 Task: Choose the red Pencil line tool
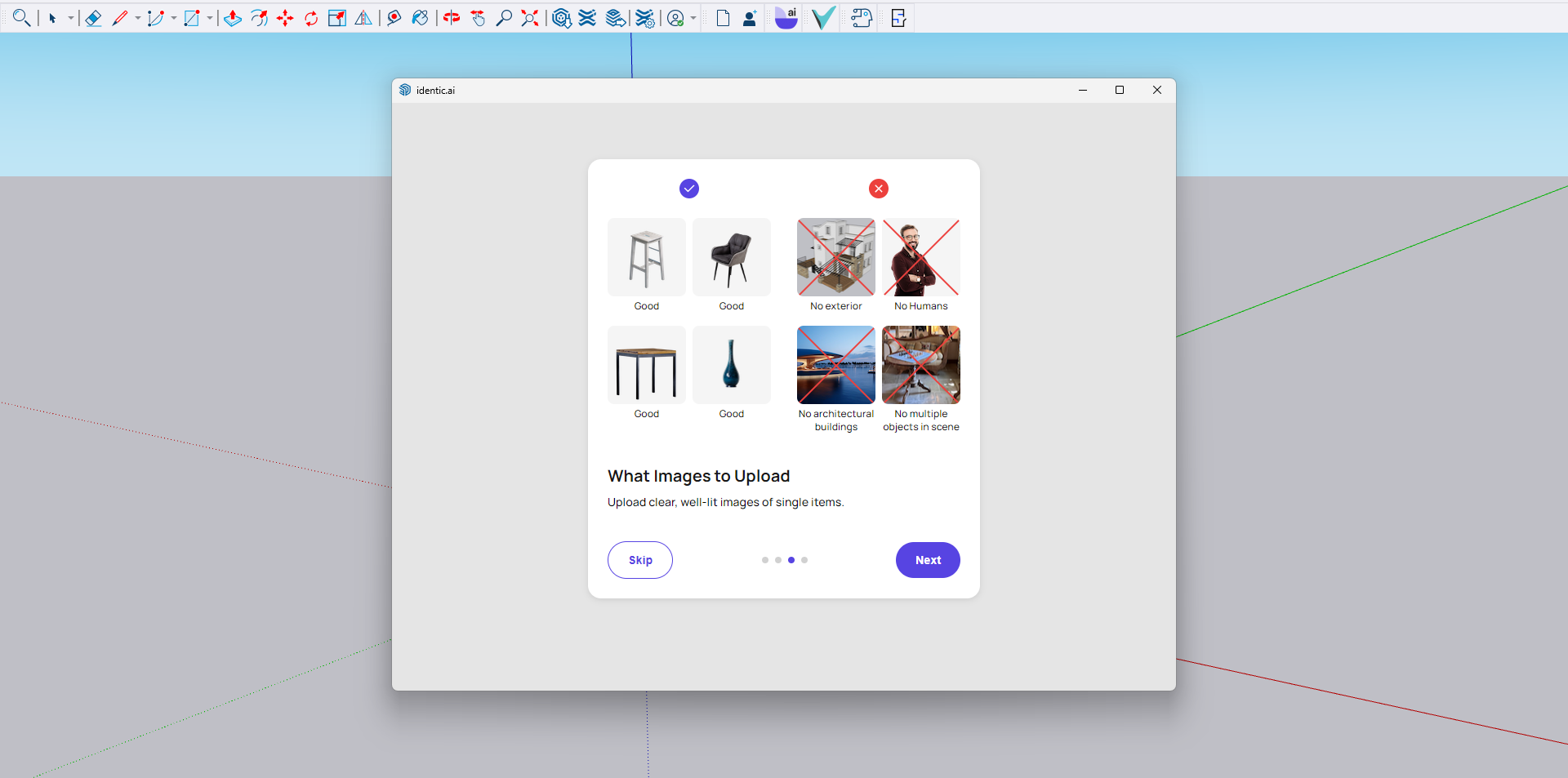pyautogui.click(x=120, y=18)
